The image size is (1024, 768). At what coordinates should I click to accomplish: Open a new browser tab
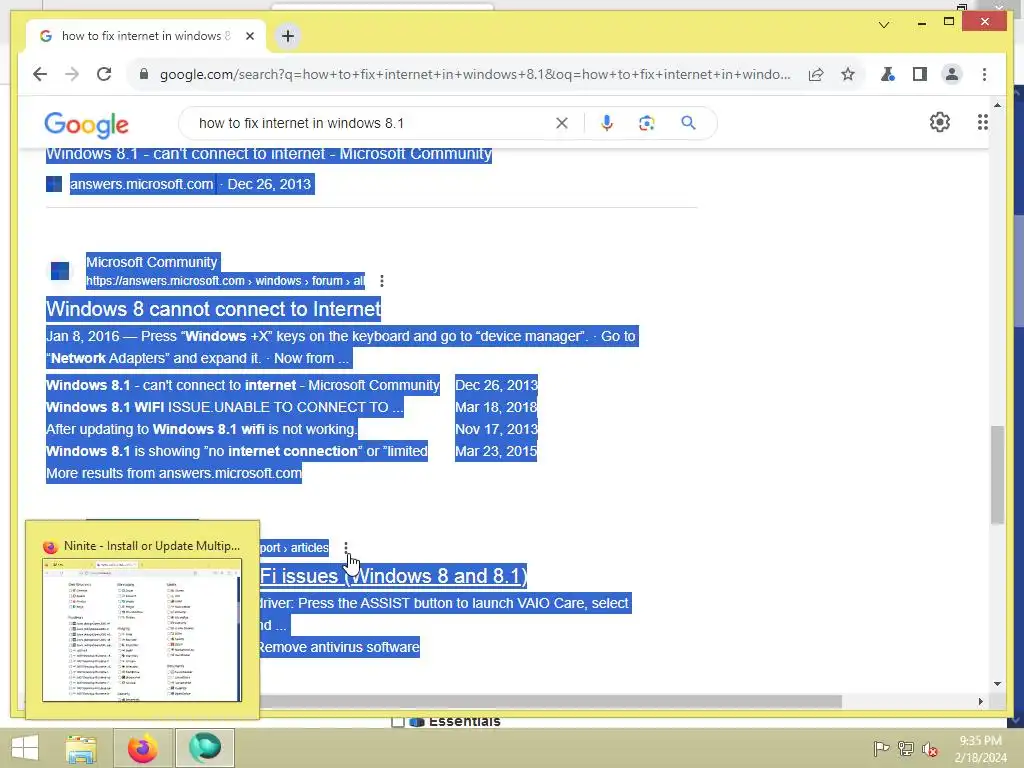click(x=287, y=36)
